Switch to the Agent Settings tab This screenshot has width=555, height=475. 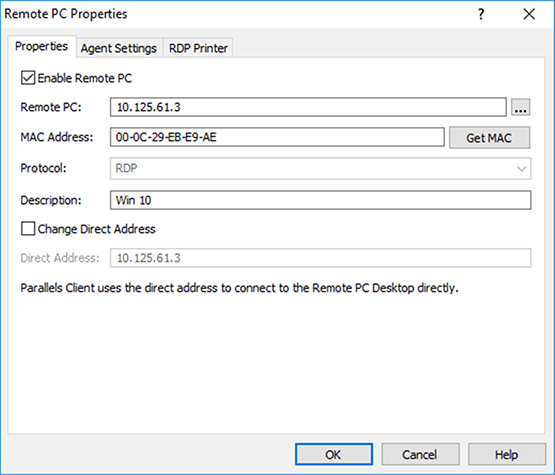click(119, 48)
